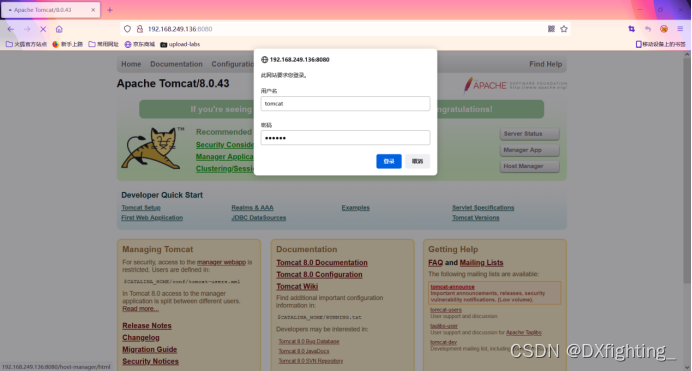The height and width of the screenshot is (371, 692).
Task: Click the browser back arrow
Action: (11, 29)
